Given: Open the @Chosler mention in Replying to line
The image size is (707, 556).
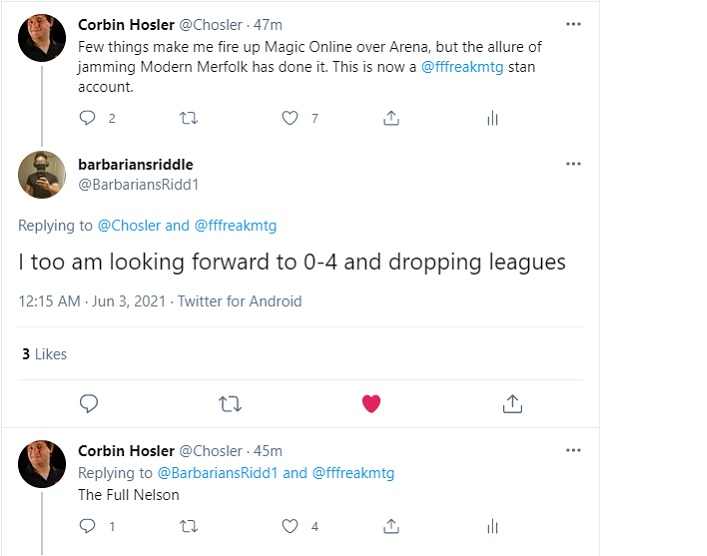Looking at the screenshot, I should click(130, 225).
